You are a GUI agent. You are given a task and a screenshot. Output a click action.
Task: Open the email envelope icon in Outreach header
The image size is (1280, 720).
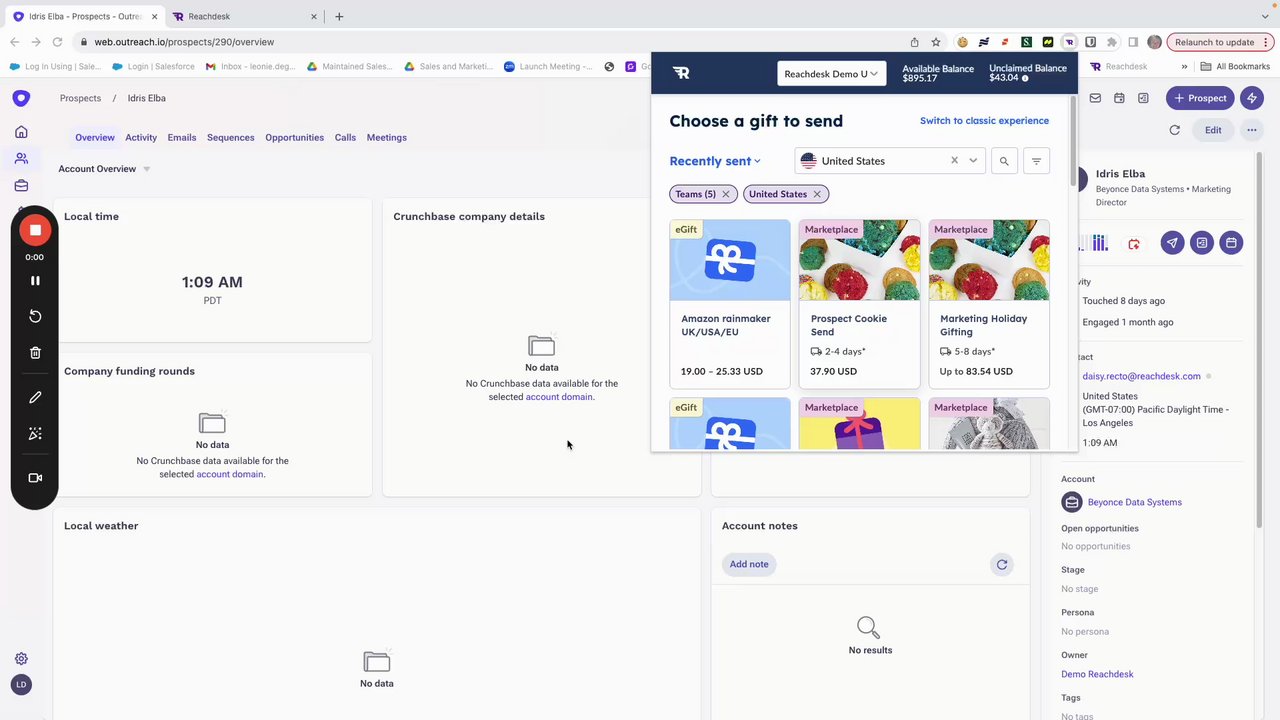(x=1095, y=98)
